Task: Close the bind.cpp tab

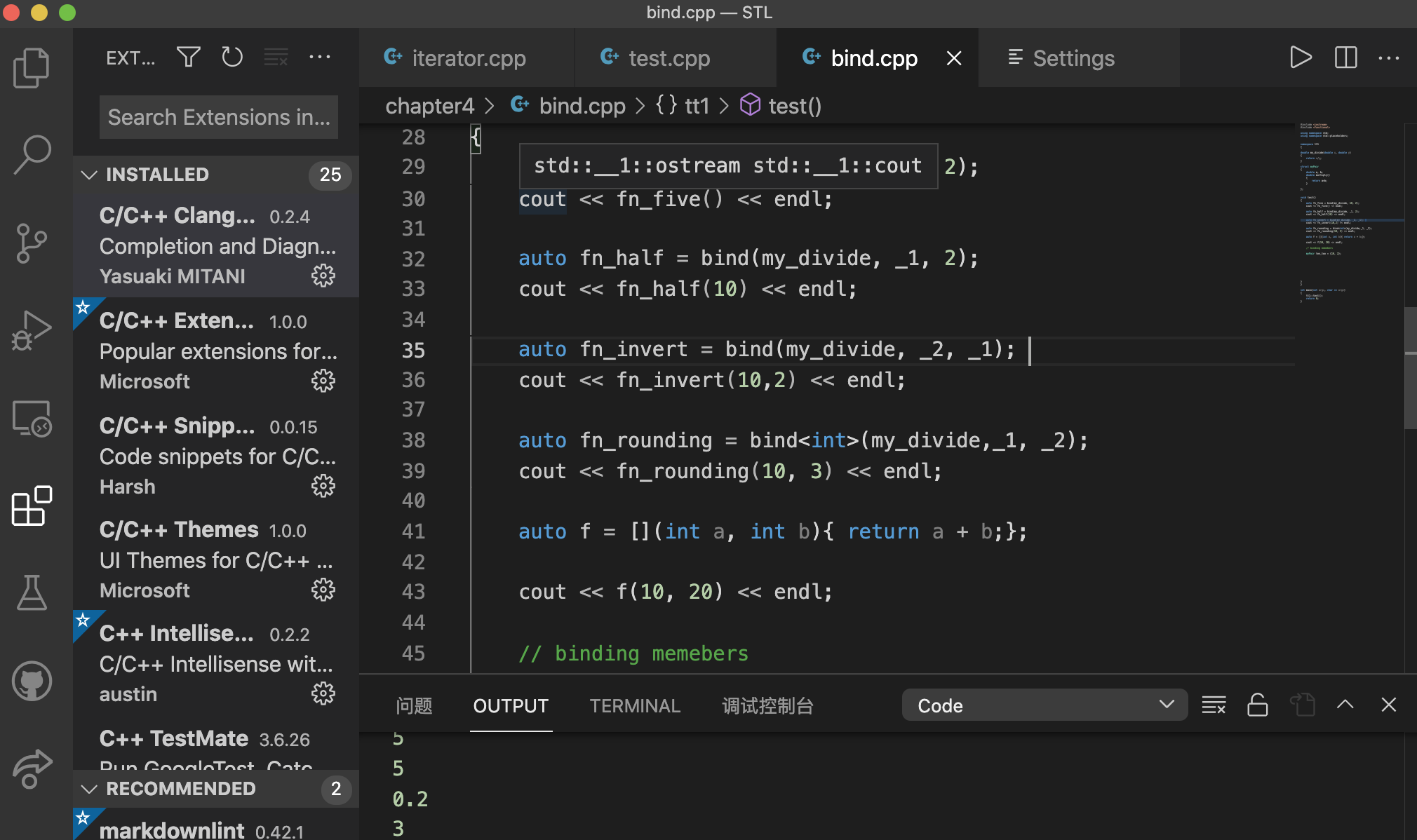Action: 953,58
